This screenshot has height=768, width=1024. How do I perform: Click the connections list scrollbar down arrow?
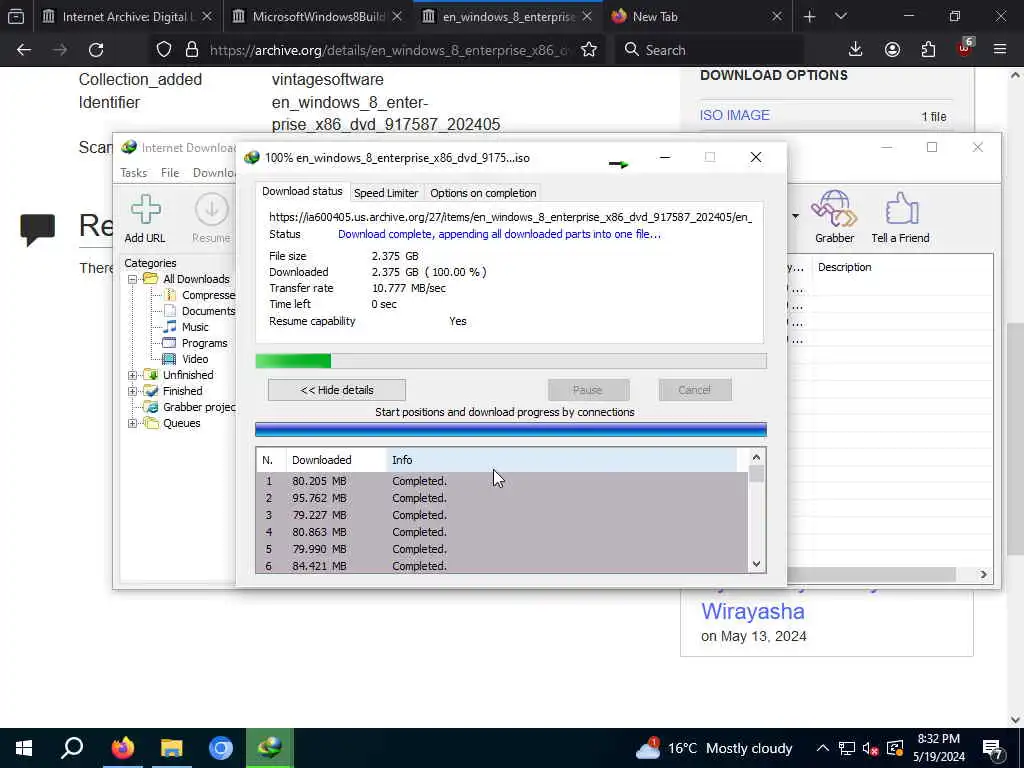click(x=756, y=564)
